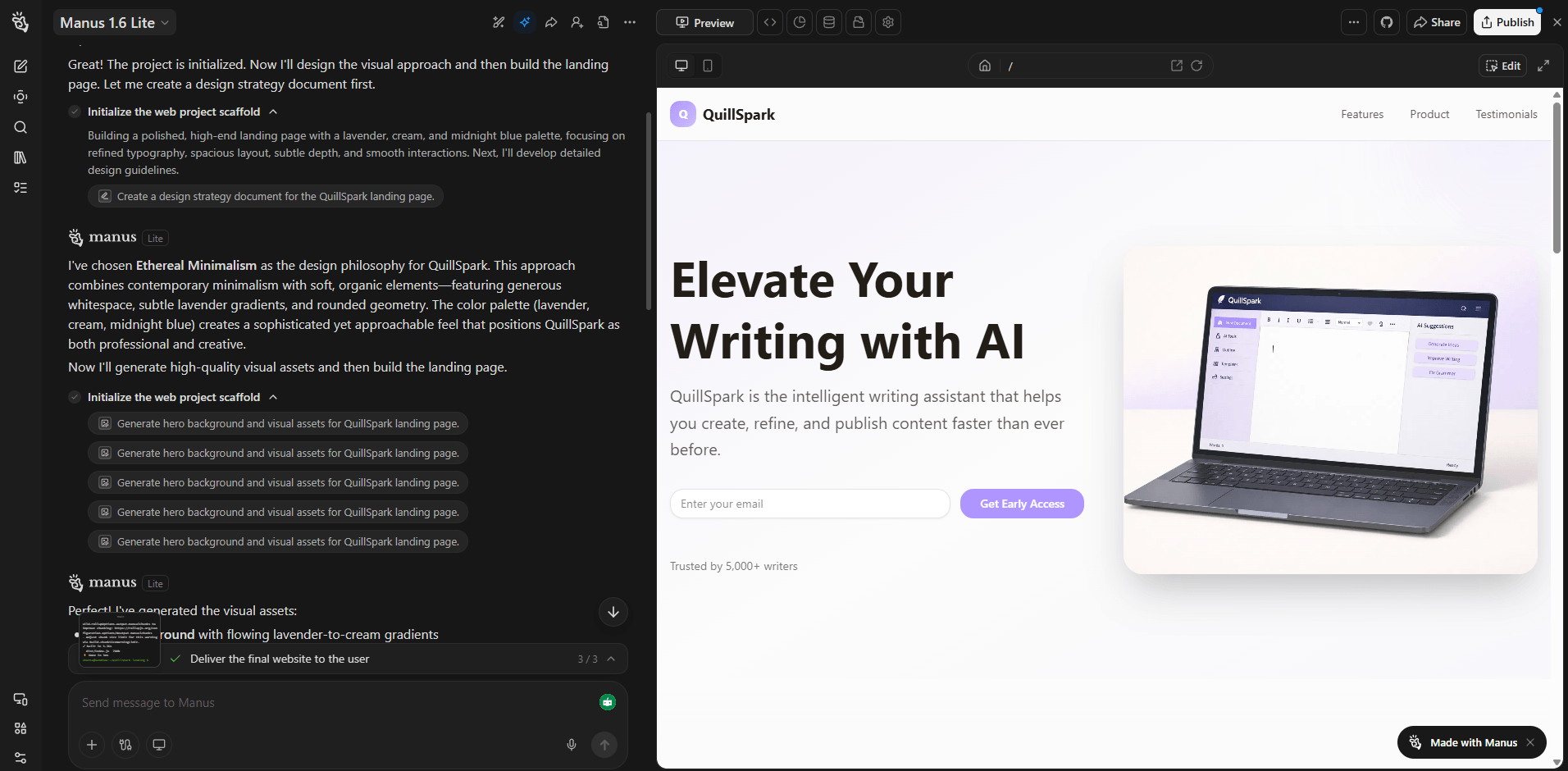Viewport: 1568px width, 771px height.
Task: Click Features in the QuillSpark navigation
Action: (x=1361, y=114)
